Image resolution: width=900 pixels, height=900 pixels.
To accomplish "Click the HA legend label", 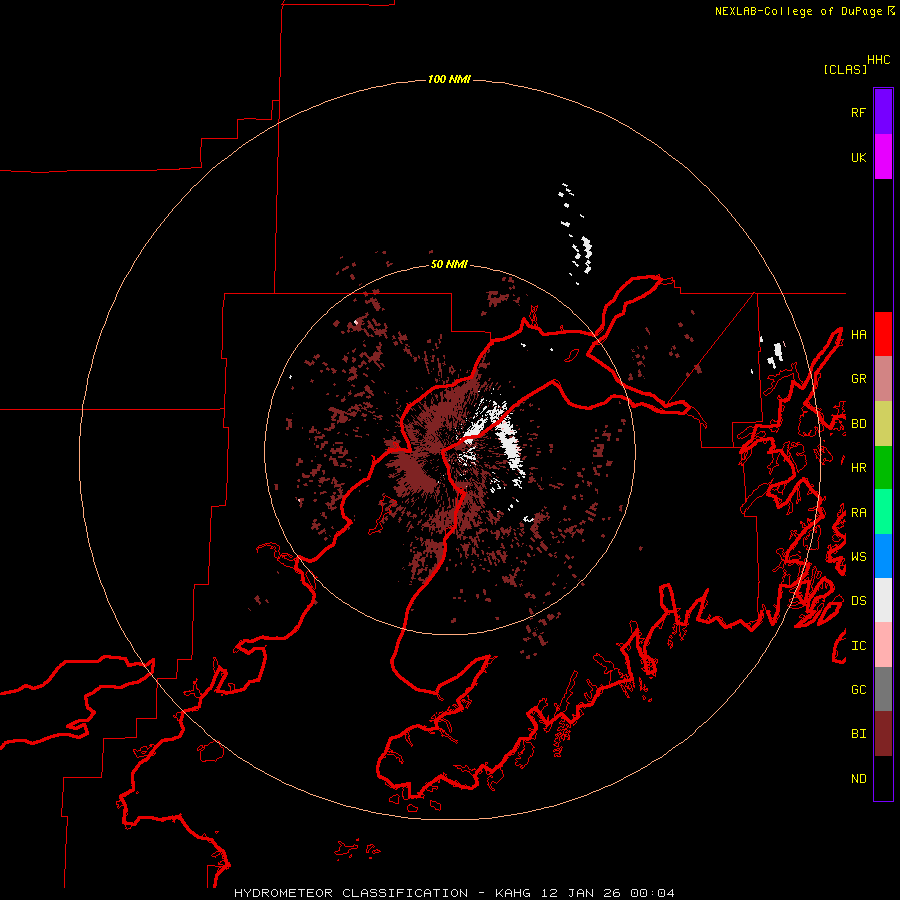I will click(x=858, y=335).
